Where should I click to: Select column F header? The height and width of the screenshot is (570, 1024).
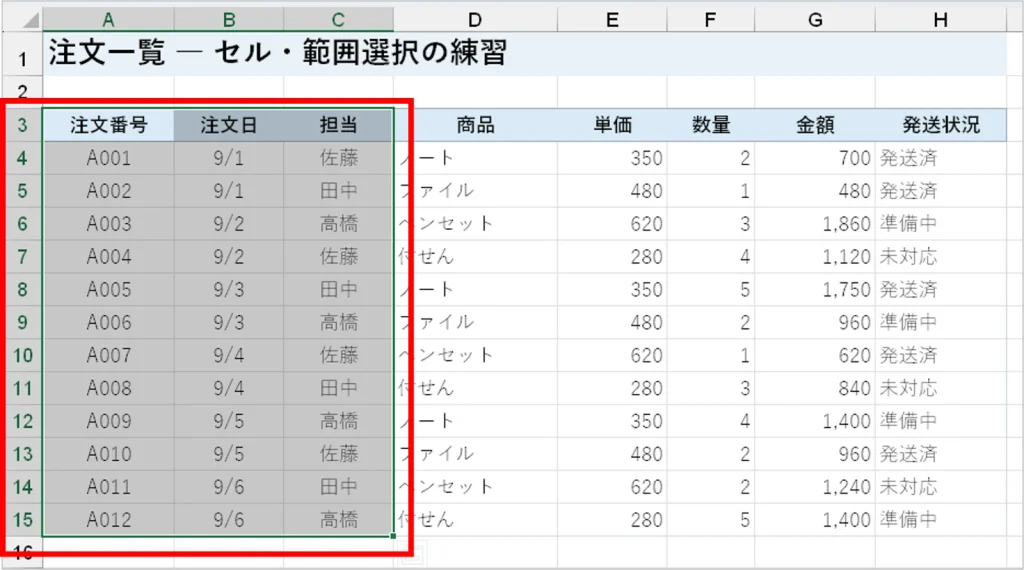tap(711, 20)
